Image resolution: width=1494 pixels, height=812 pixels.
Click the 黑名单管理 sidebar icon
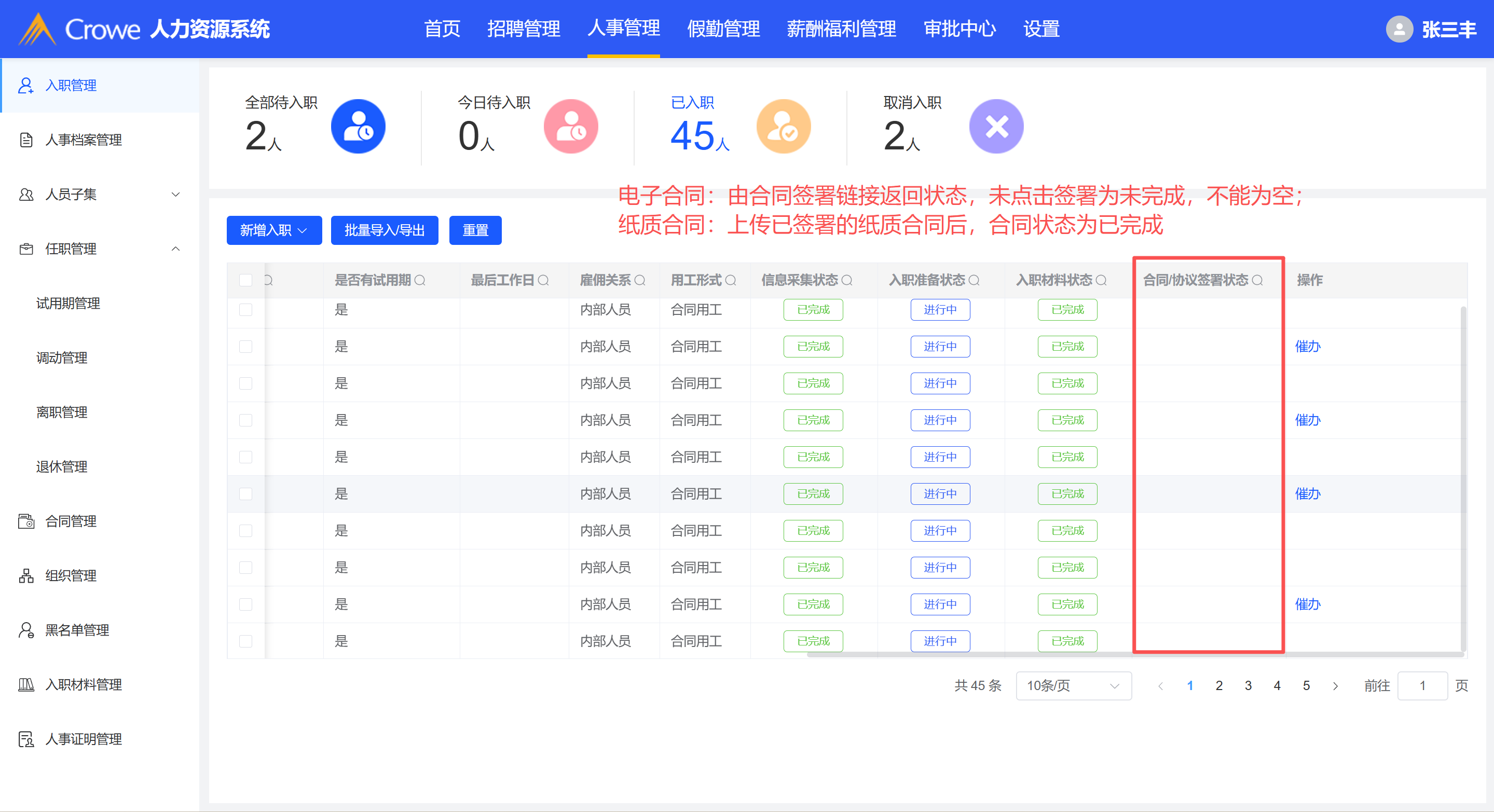(25, 630)
